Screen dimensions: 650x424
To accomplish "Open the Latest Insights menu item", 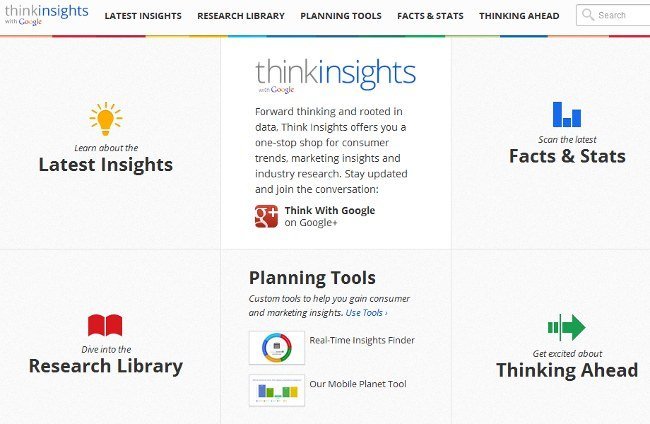I will pyautogui.click(x=141, y=16).
